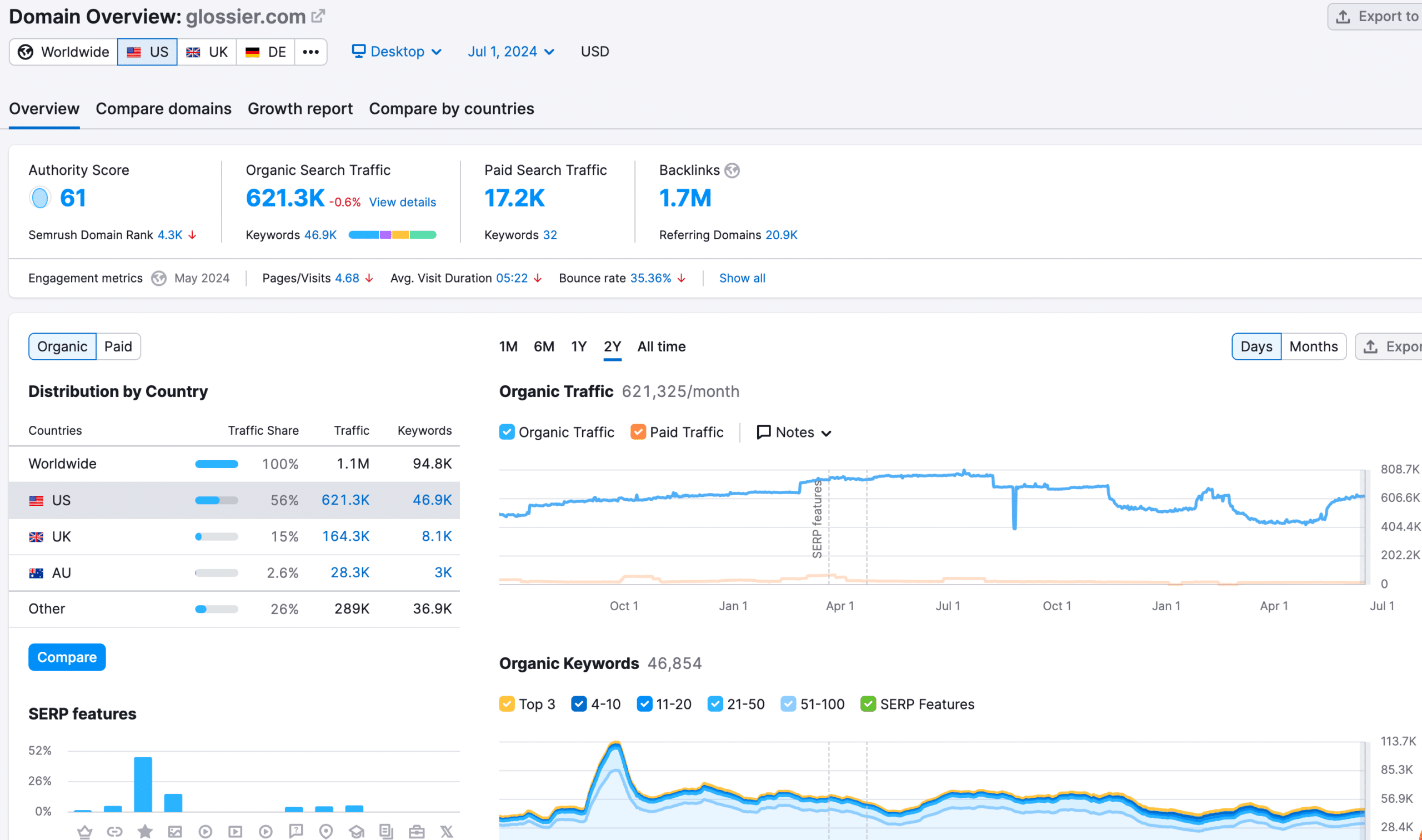Open AU traffic value 28.3K
Viewport: 1422px width, 840px height.
(x=350, y=572)
